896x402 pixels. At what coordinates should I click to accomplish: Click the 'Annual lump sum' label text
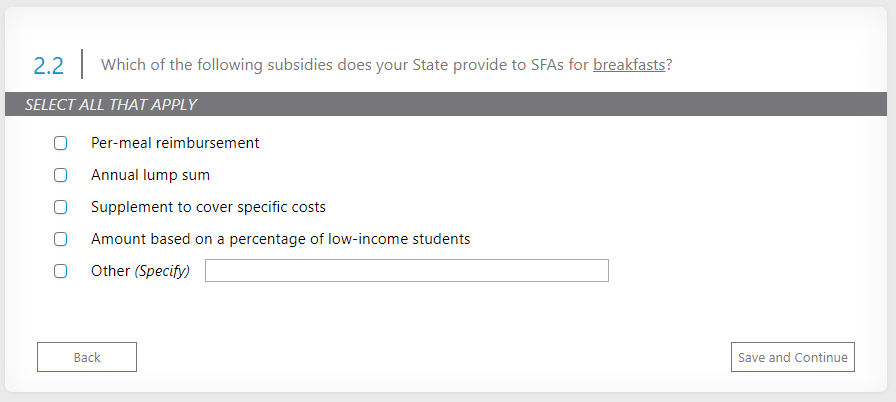click(x=150, y=175)
